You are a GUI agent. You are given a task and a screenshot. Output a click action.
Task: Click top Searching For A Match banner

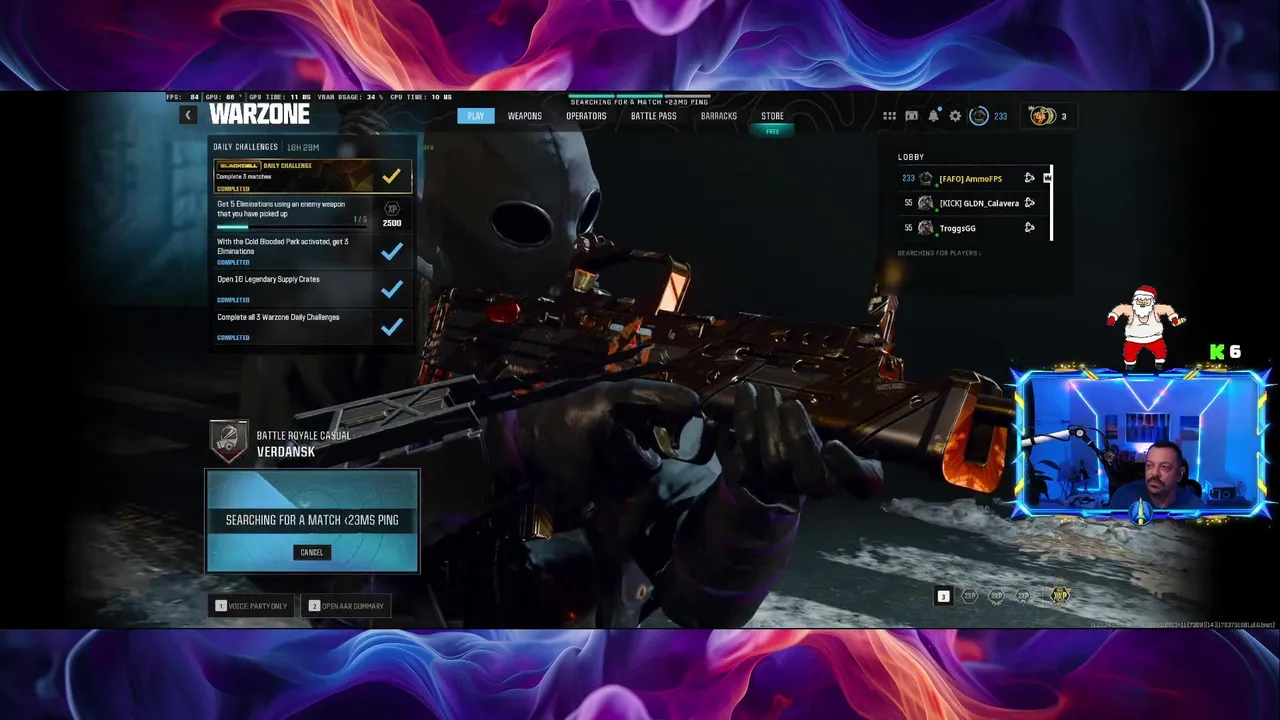coord(639,102)
